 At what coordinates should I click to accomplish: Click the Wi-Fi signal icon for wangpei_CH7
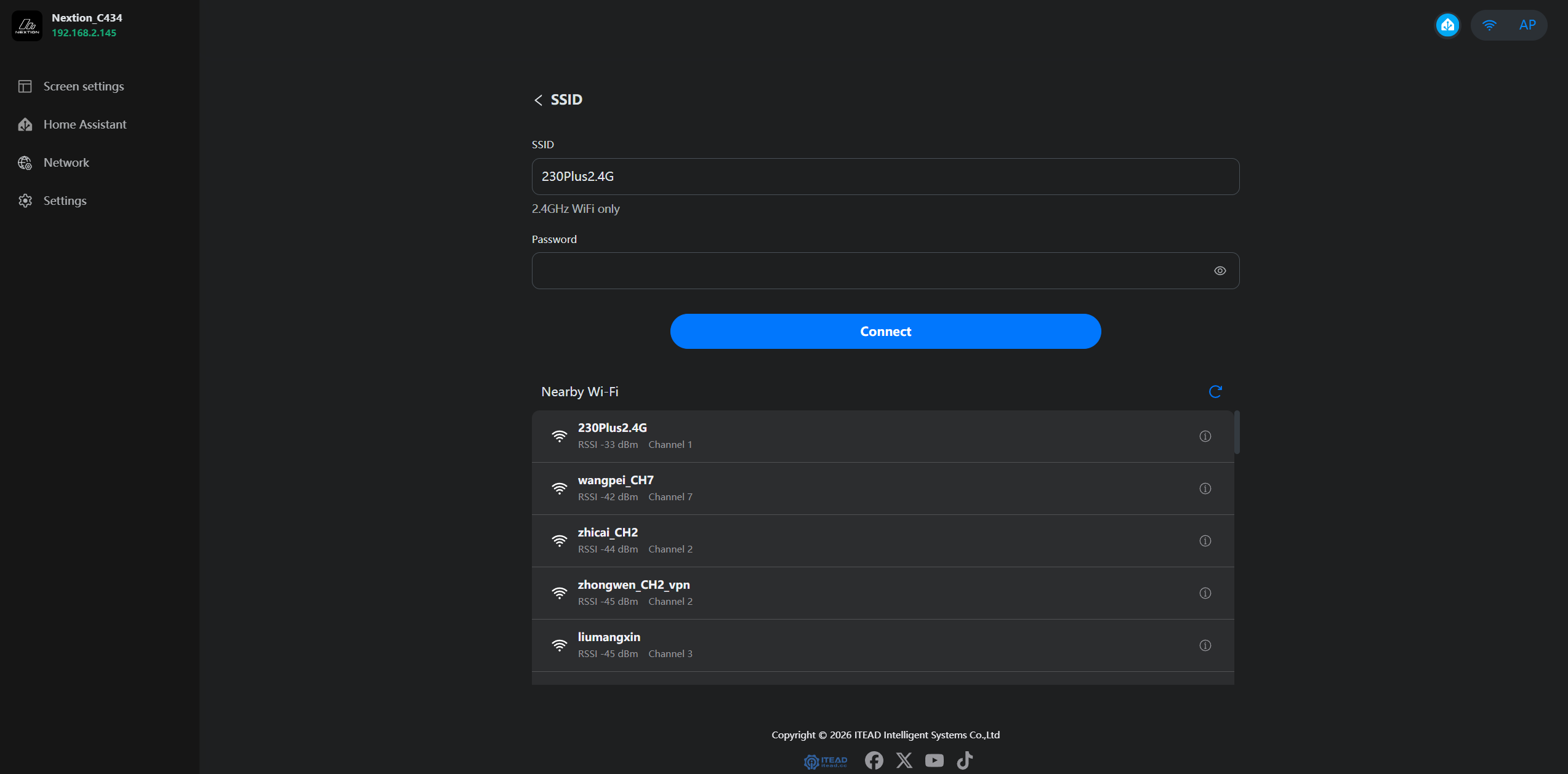[559, 489]
